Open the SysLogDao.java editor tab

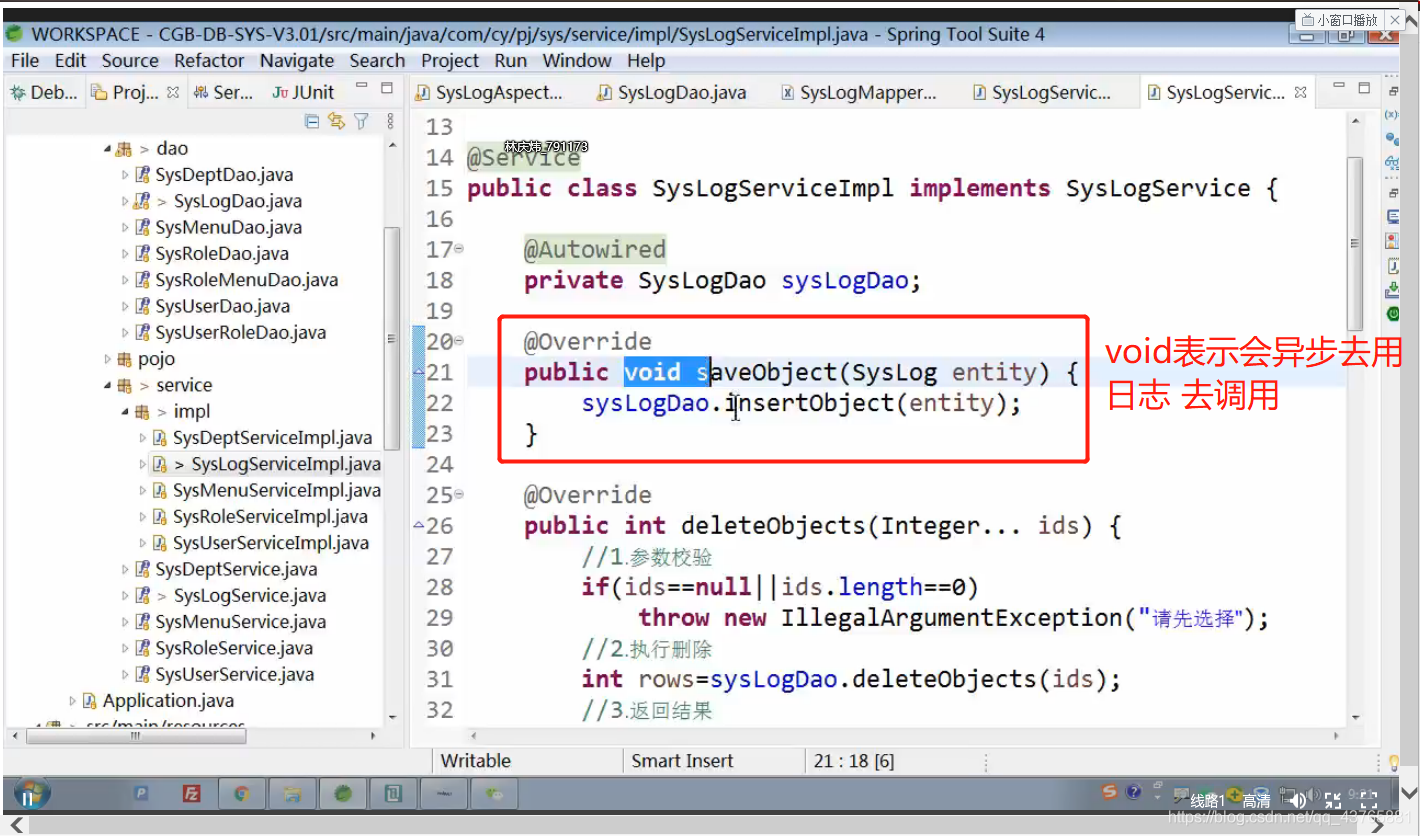point(672,93)
